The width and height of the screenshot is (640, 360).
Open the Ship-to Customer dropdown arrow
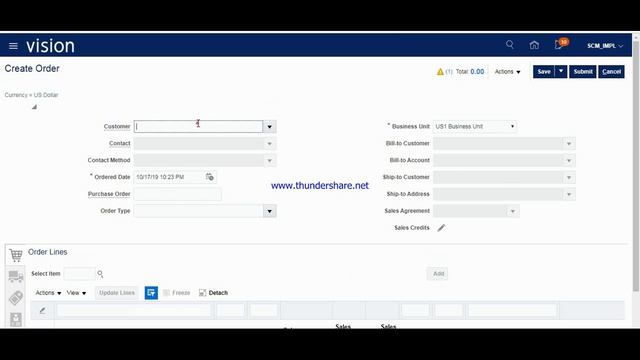pos(569,177)
